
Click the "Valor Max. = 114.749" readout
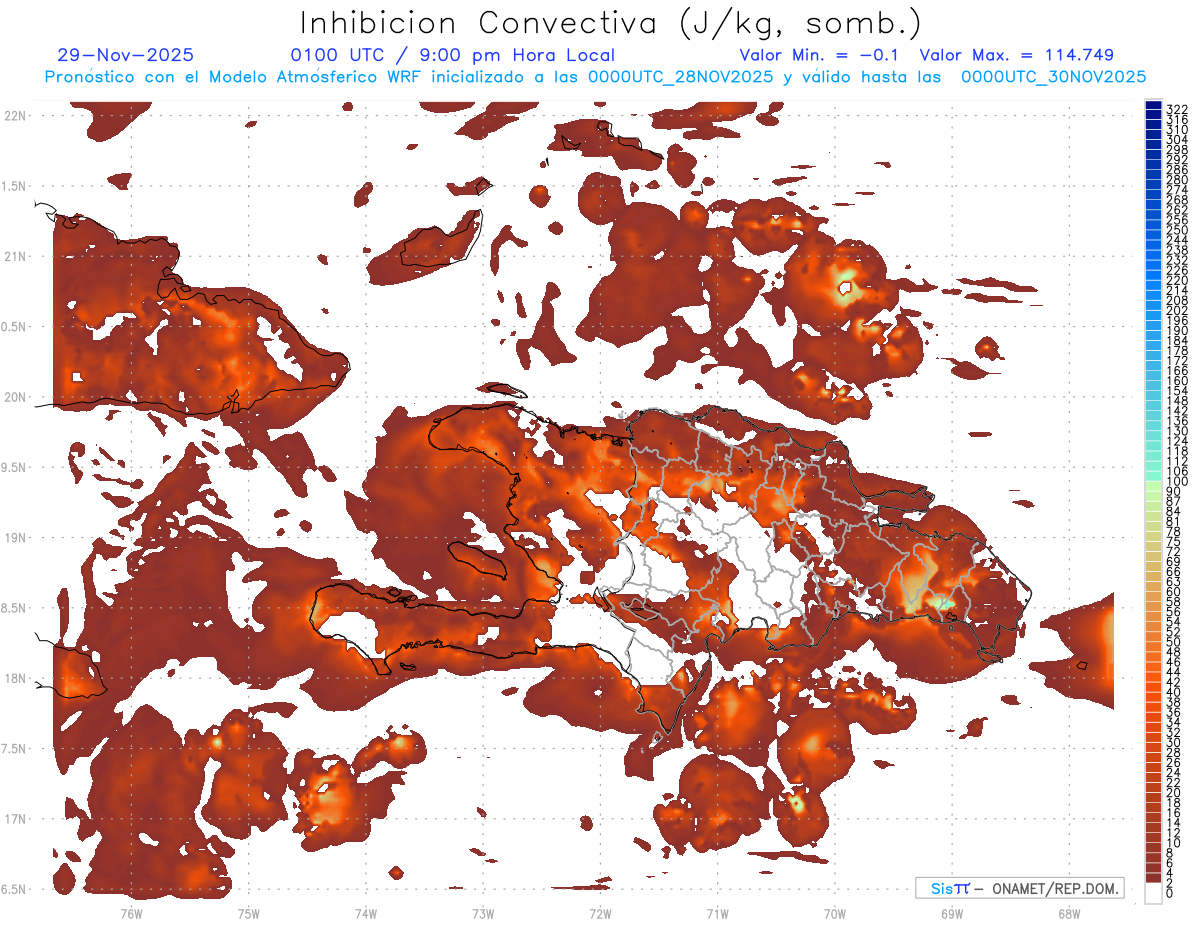click(x=1016, y=55)
